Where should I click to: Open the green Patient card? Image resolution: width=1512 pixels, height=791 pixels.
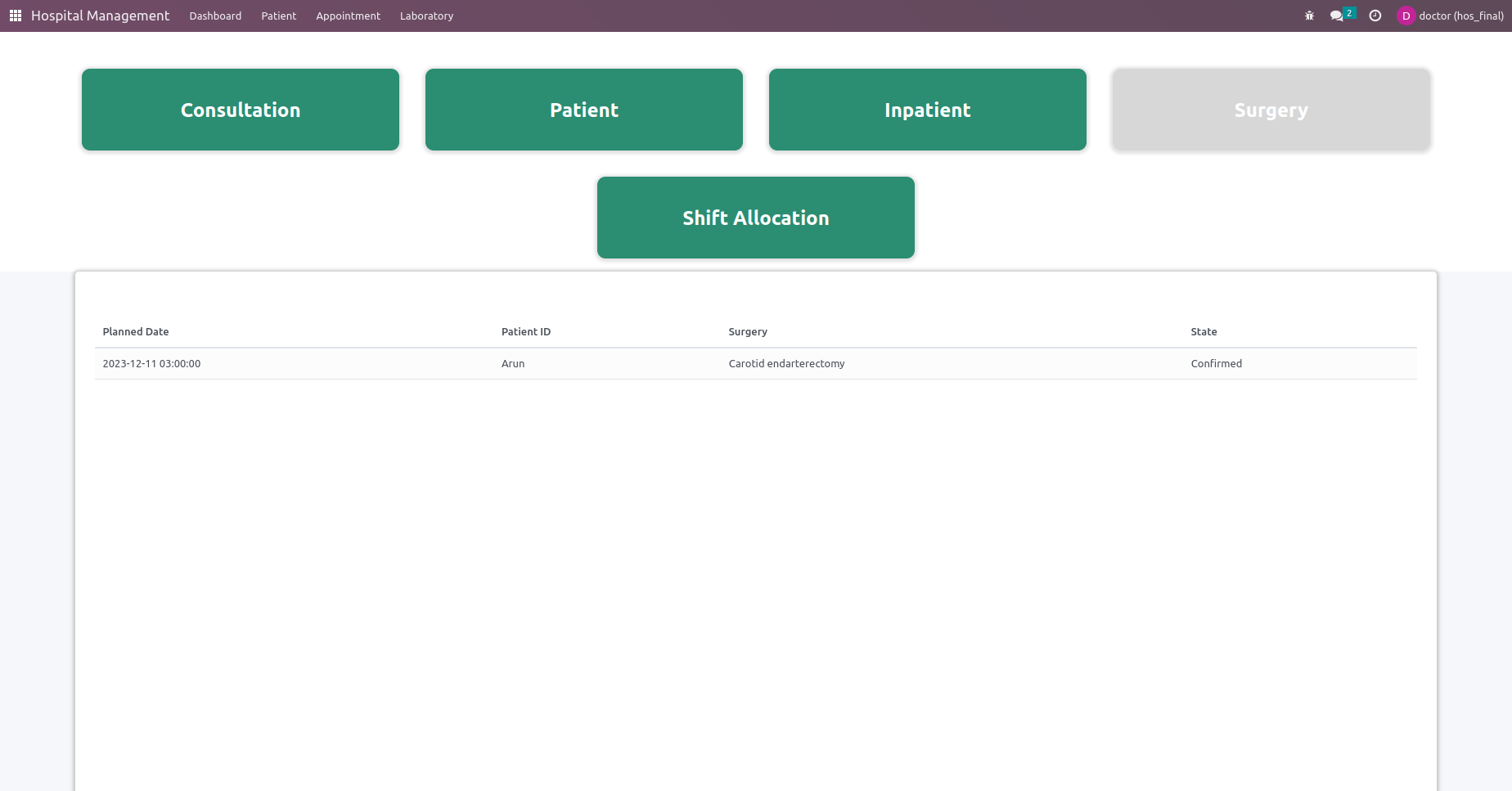(584, 110)
